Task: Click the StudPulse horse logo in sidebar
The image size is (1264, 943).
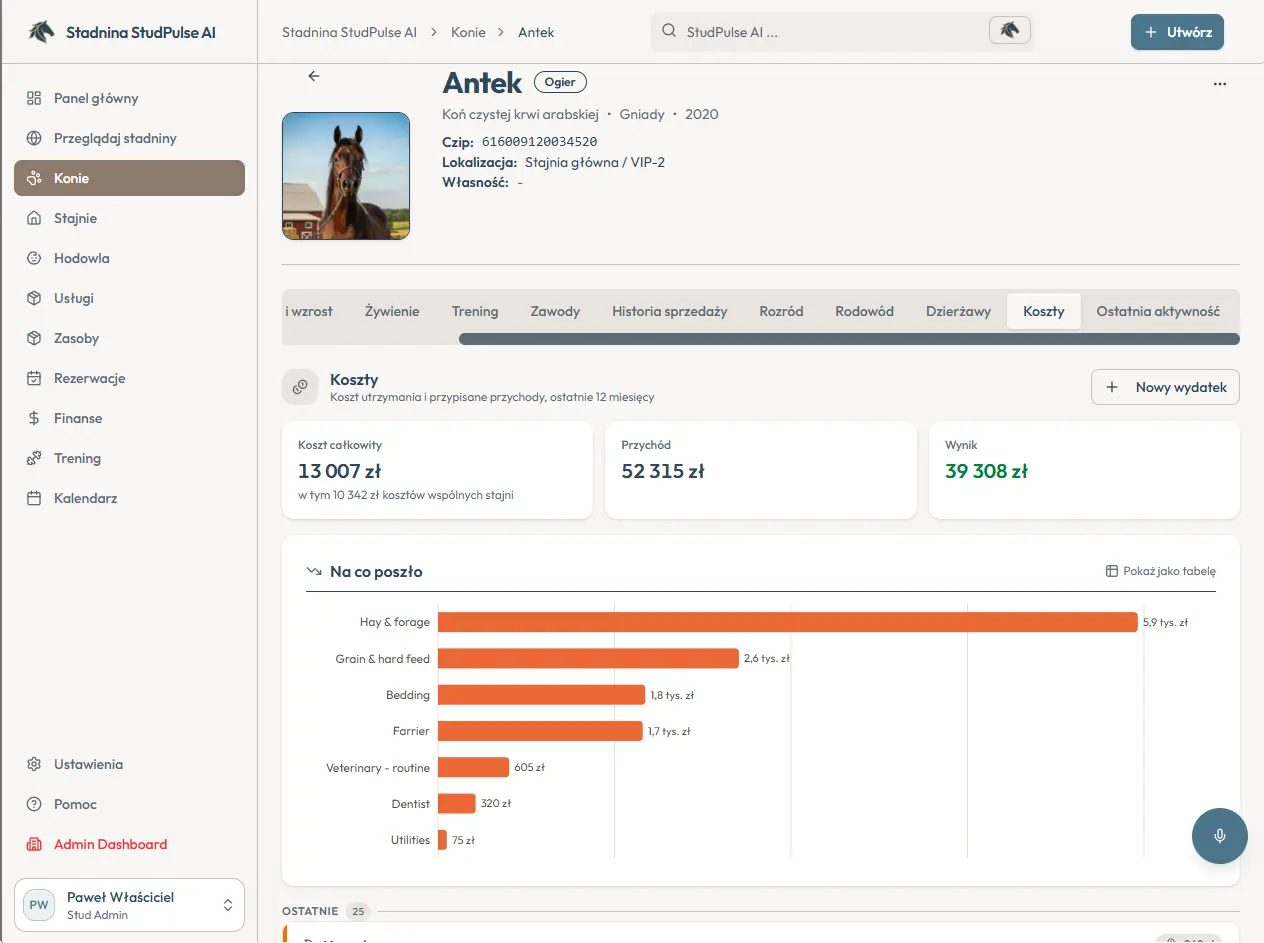Action: coord(41,32)
